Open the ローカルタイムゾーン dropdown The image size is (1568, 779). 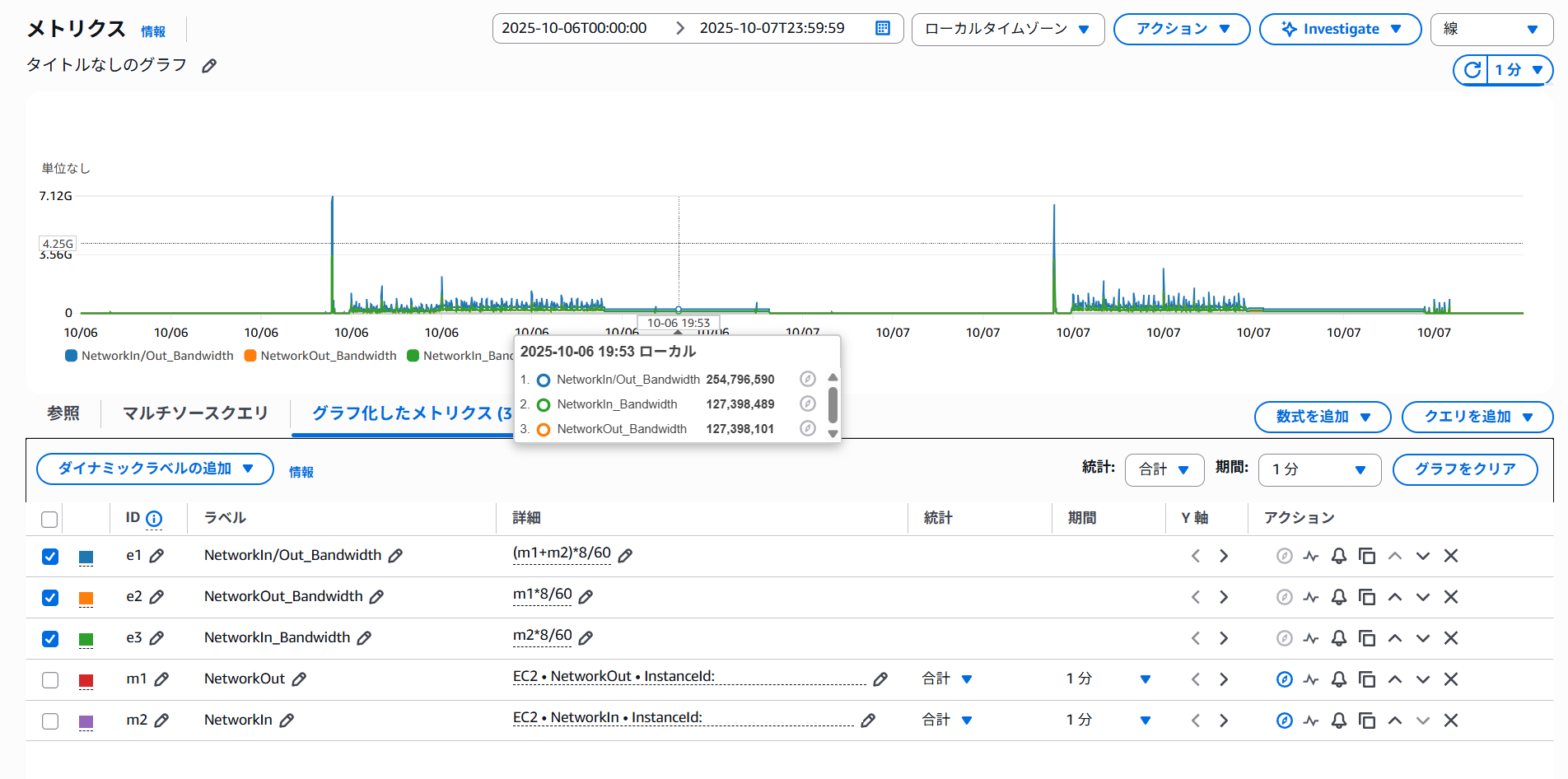click(1007, 29)
